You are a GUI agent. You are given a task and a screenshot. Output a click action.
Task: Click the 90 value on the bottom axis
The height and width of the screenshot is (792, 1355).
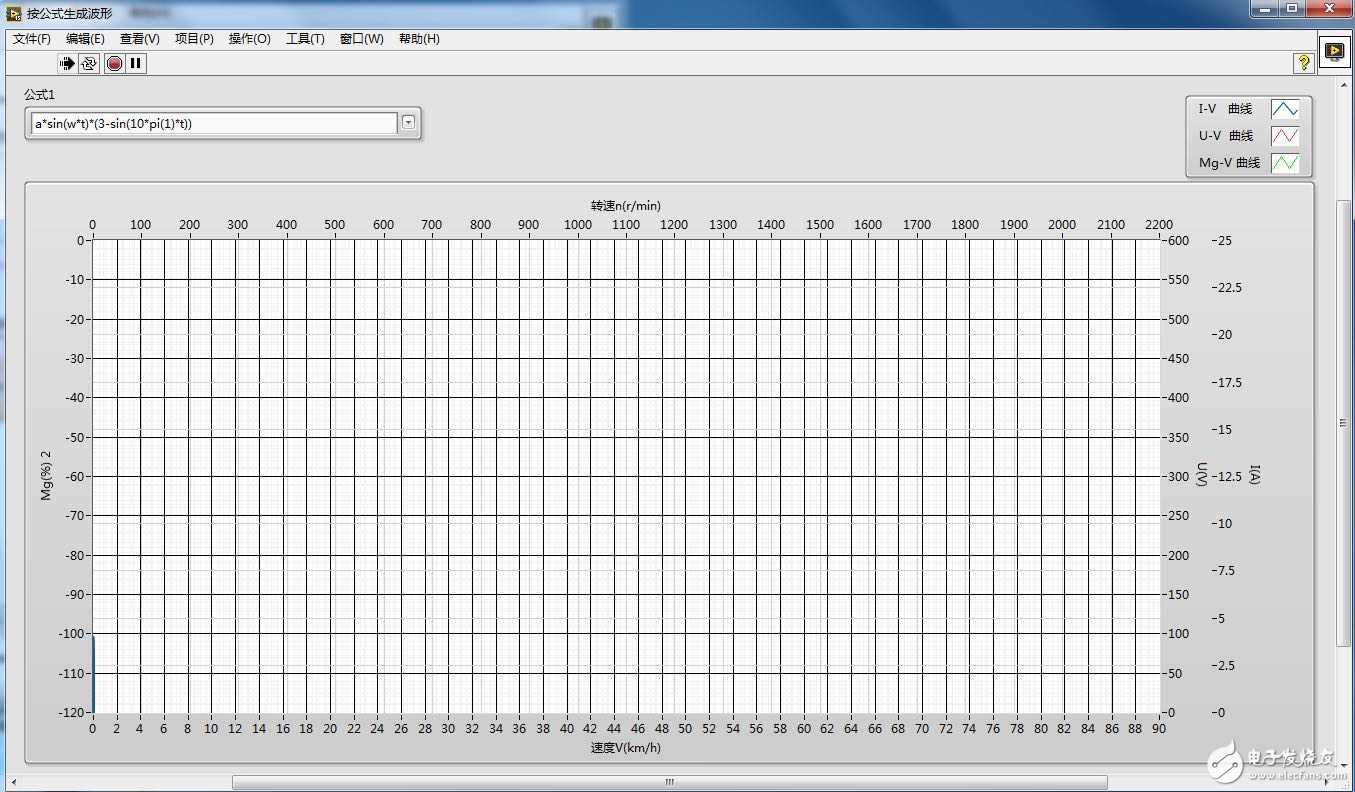pos(1160,730)
